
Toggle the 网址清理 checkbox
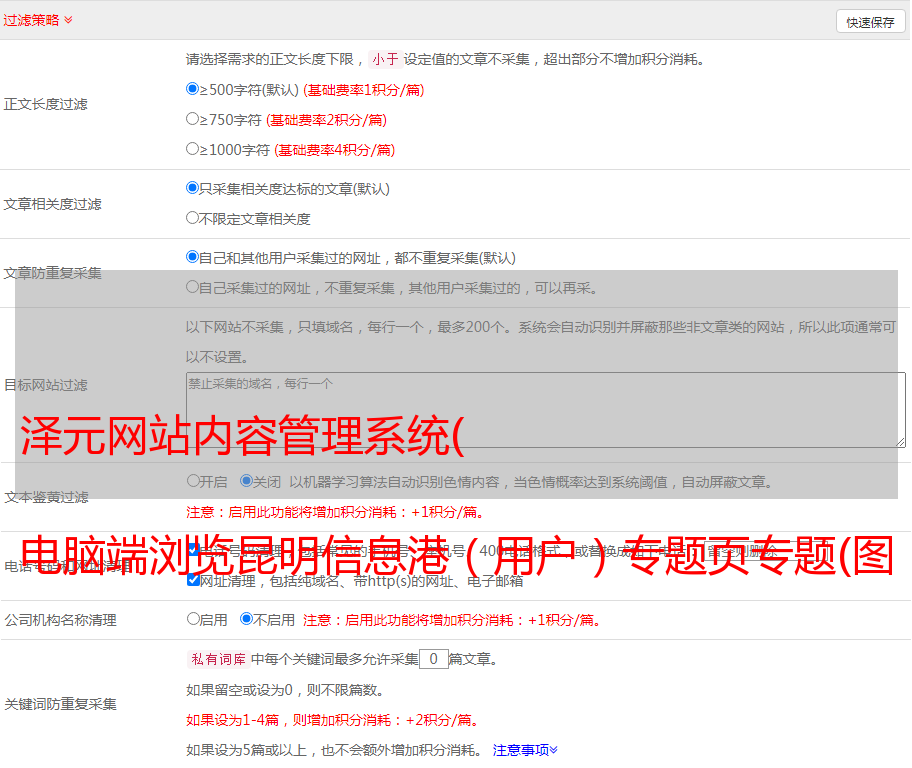194,580
